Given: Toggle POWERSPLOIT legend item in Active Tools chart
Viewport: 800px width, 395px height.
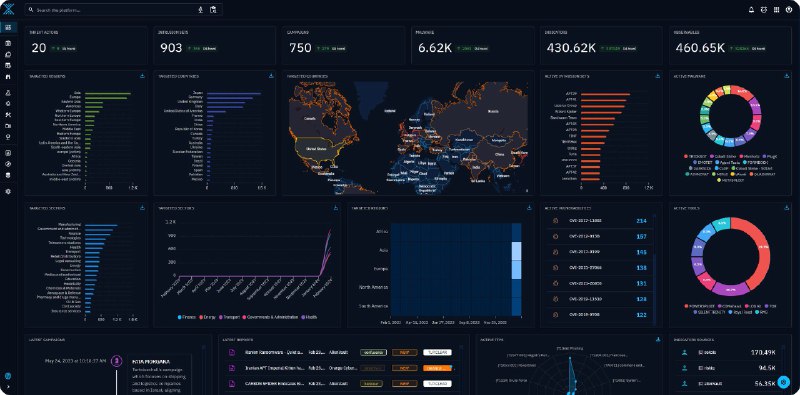Looking at the screenshot, I should 698,307.
